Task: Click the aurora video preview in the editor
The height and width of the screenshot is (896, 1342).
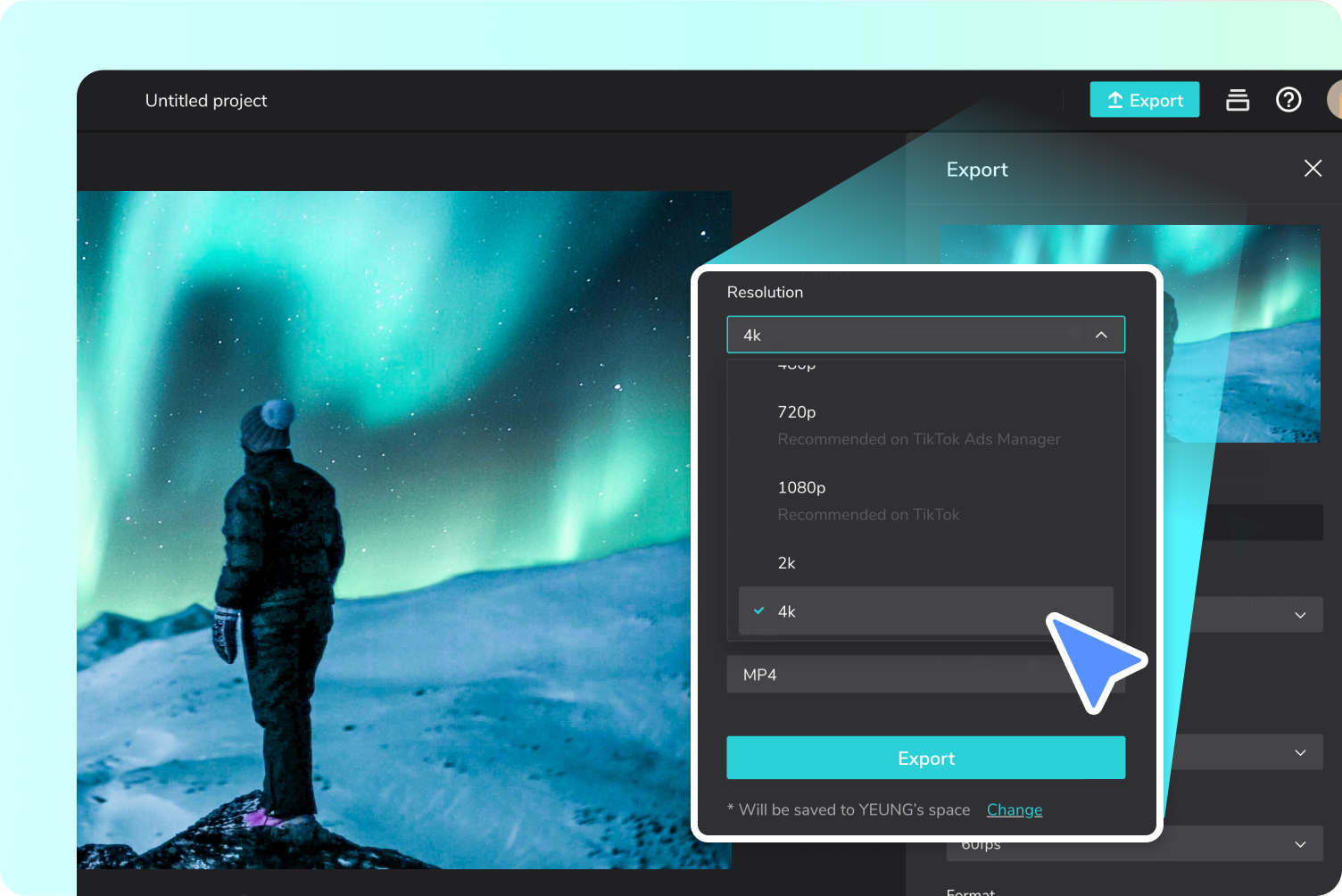Action: pos(404,530)
